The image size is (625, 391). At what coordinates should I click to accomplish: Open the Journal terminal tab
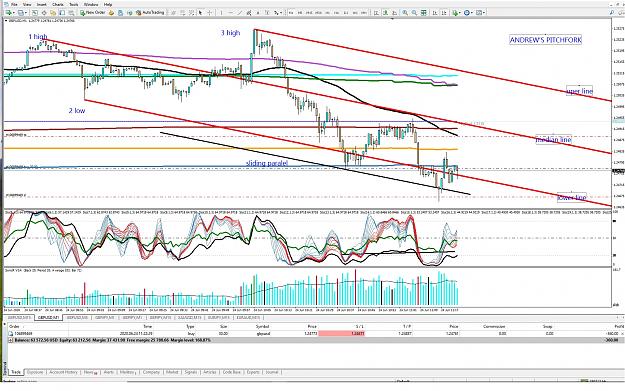[x=272, y=372]
